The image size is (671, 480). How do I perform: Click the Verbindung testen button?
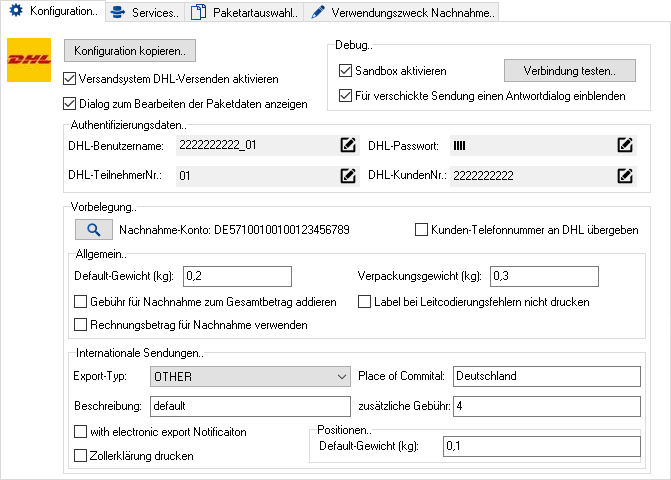570,71
